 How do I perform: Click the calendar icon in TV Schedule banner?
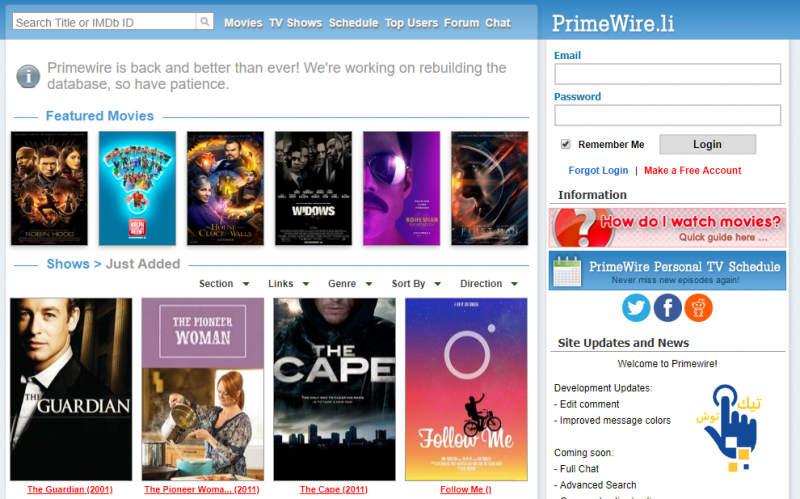tap(567, 271)
